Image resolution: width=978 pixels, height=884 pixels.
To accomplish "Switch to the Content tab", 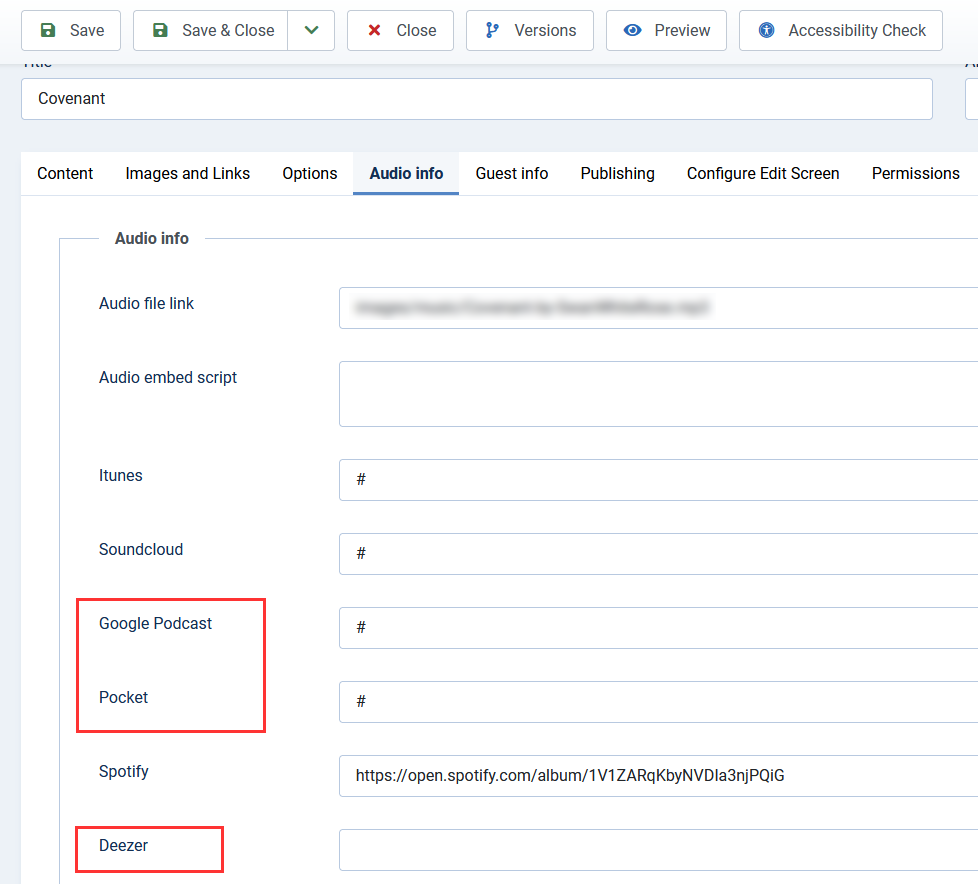I will point(65,173).
